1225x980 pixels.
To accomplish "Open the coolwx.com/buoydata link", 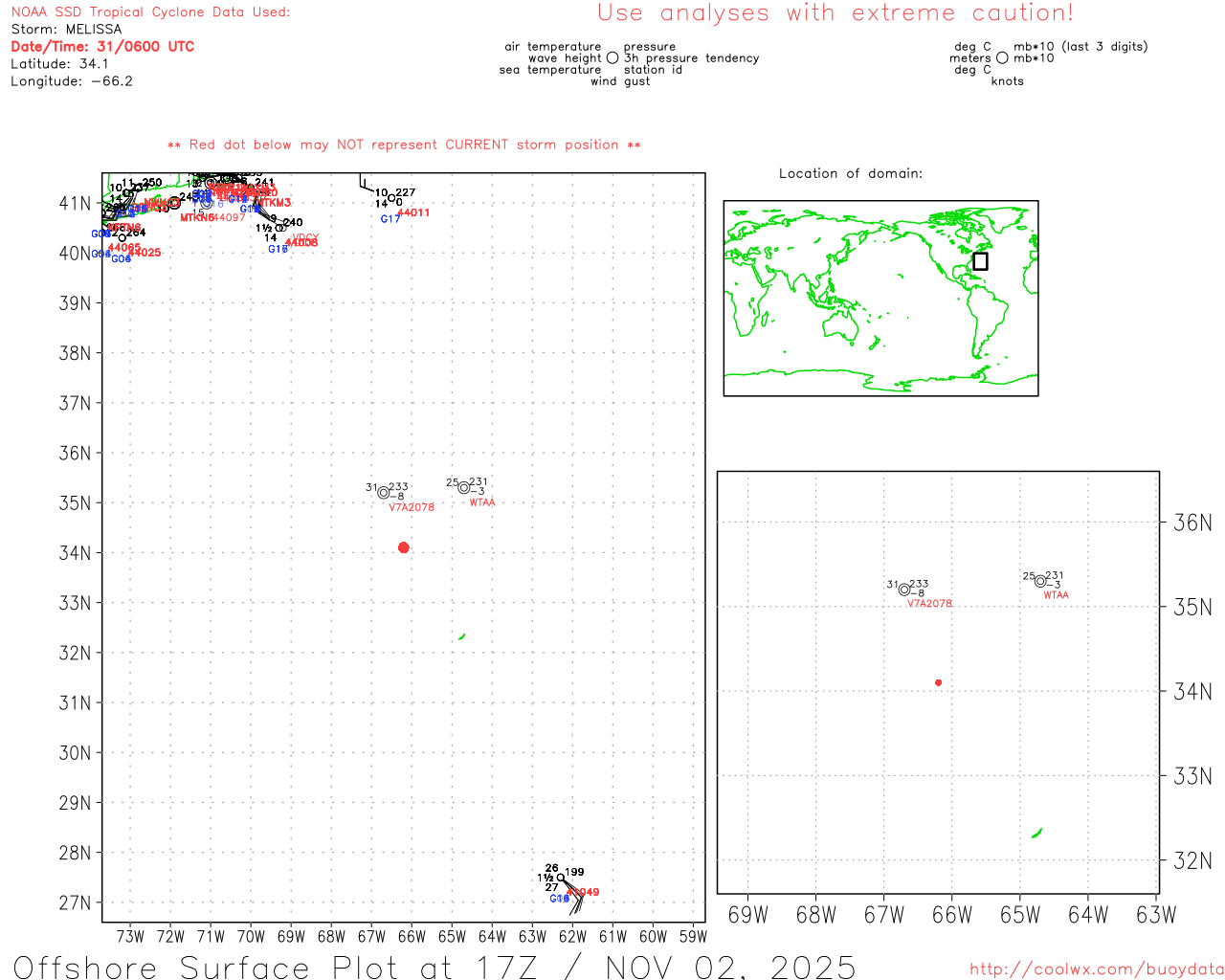I will click(1097, 969).
